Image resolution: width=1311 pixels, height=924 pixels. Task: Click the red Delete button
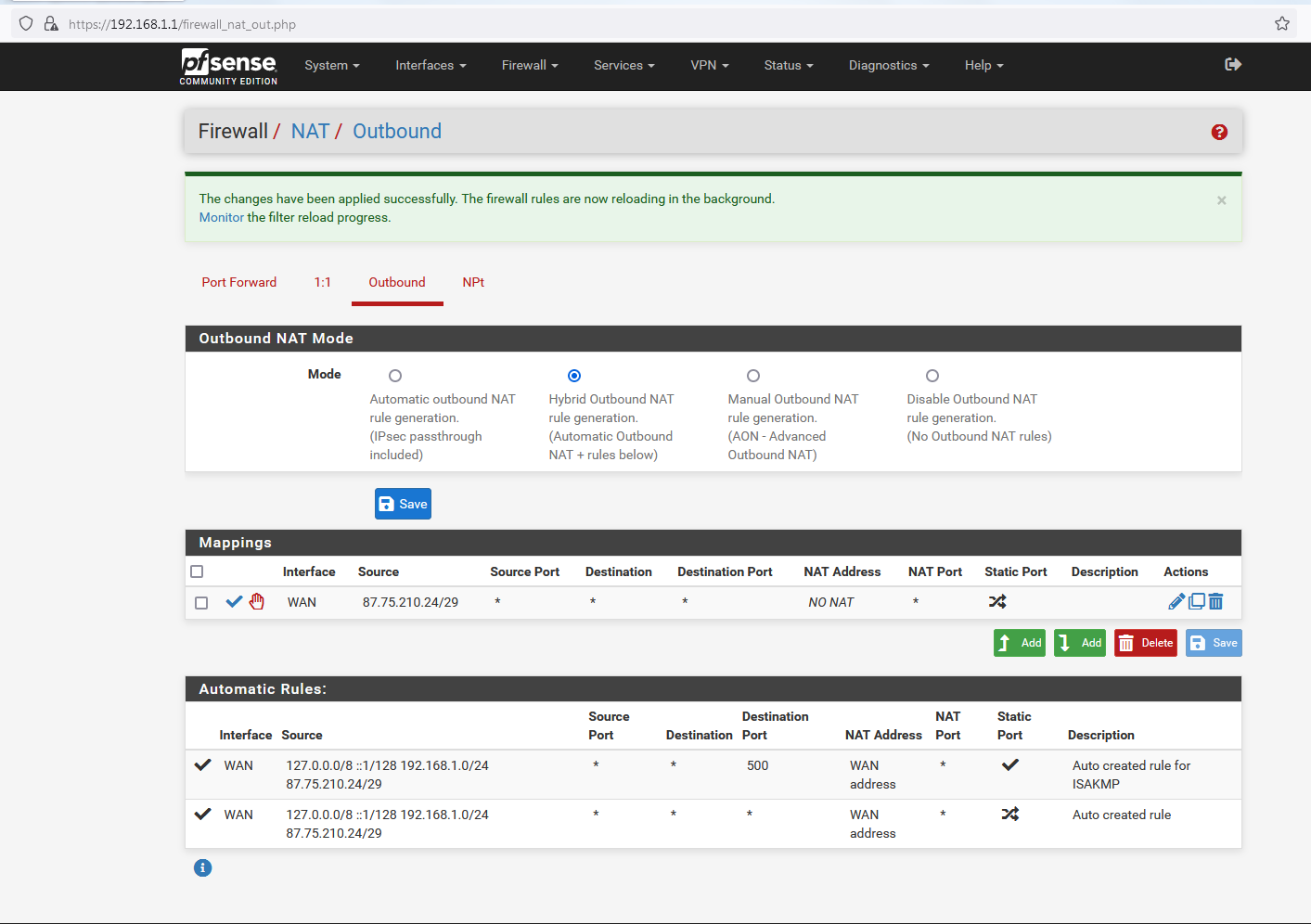pyautogui.click(x=1146, y=643)
